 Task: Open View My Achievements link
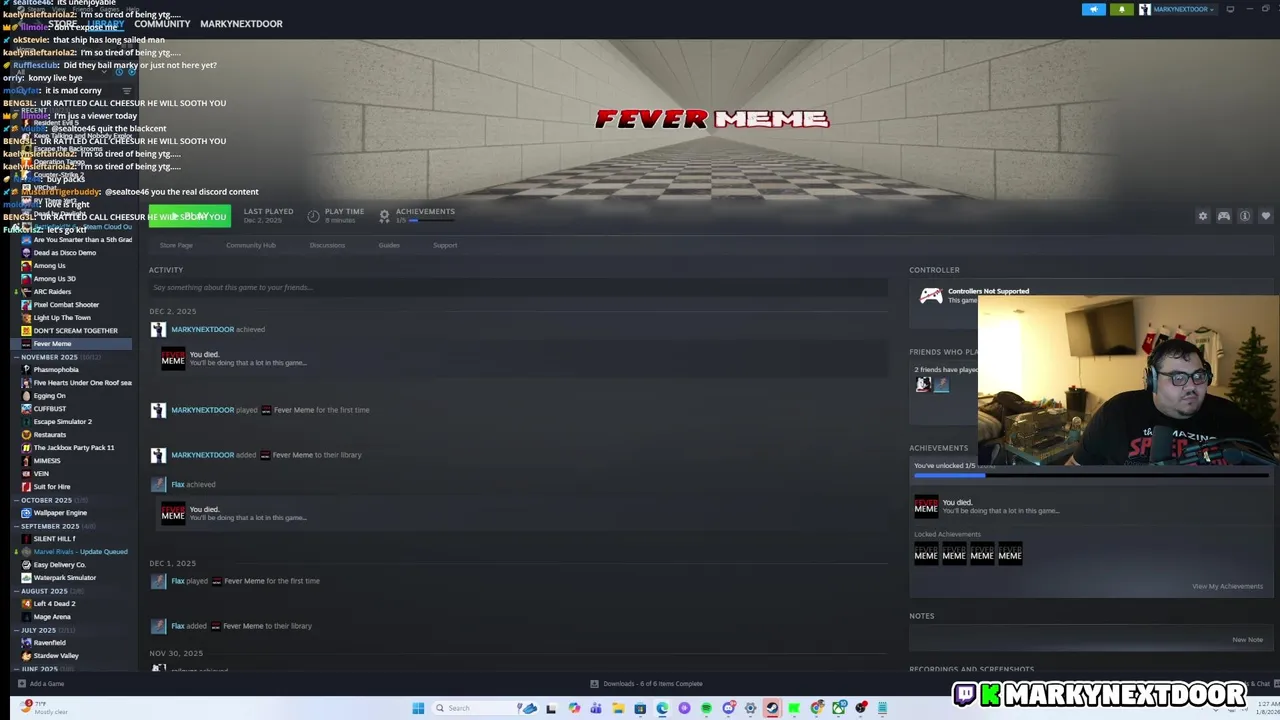pyautogui.click(x=1227, y=586)
